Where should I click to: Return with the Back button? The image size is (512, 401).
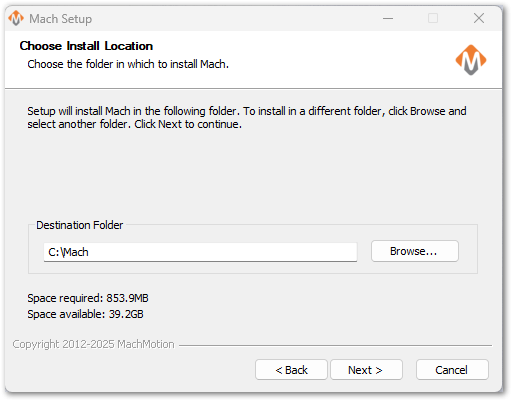[x=291, y=370]
